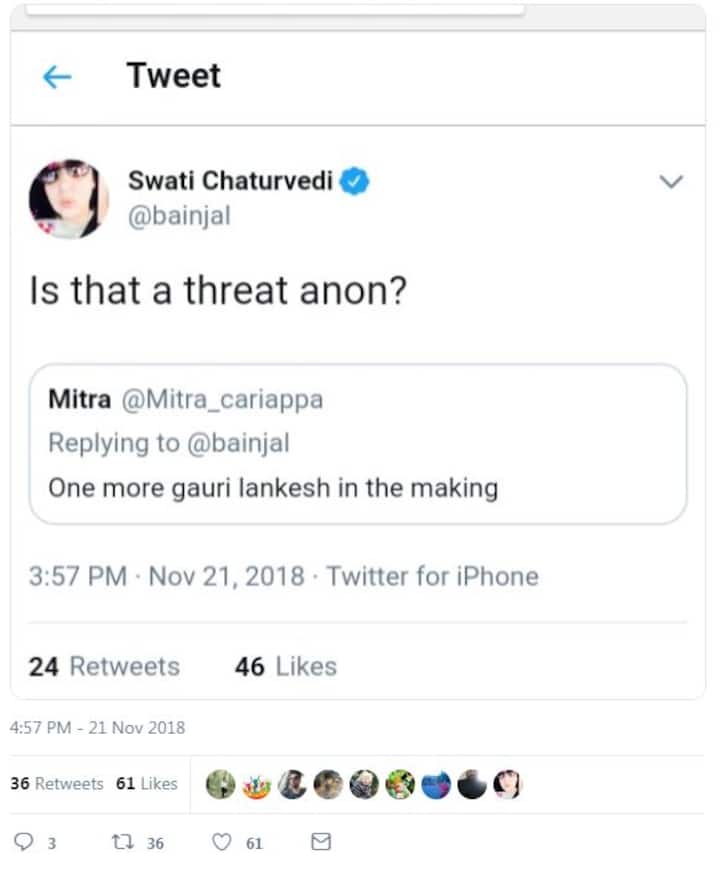This screenshot has height=875, width=720.
Task: Open the Swati Chaturvedi profile name link
Action: (x=231, y=181)
